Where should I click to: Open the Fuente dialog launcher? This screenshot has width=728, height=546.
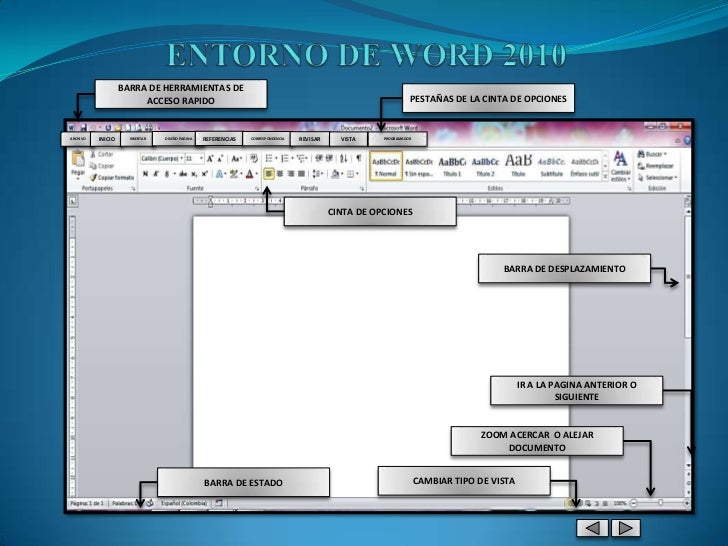257,189
